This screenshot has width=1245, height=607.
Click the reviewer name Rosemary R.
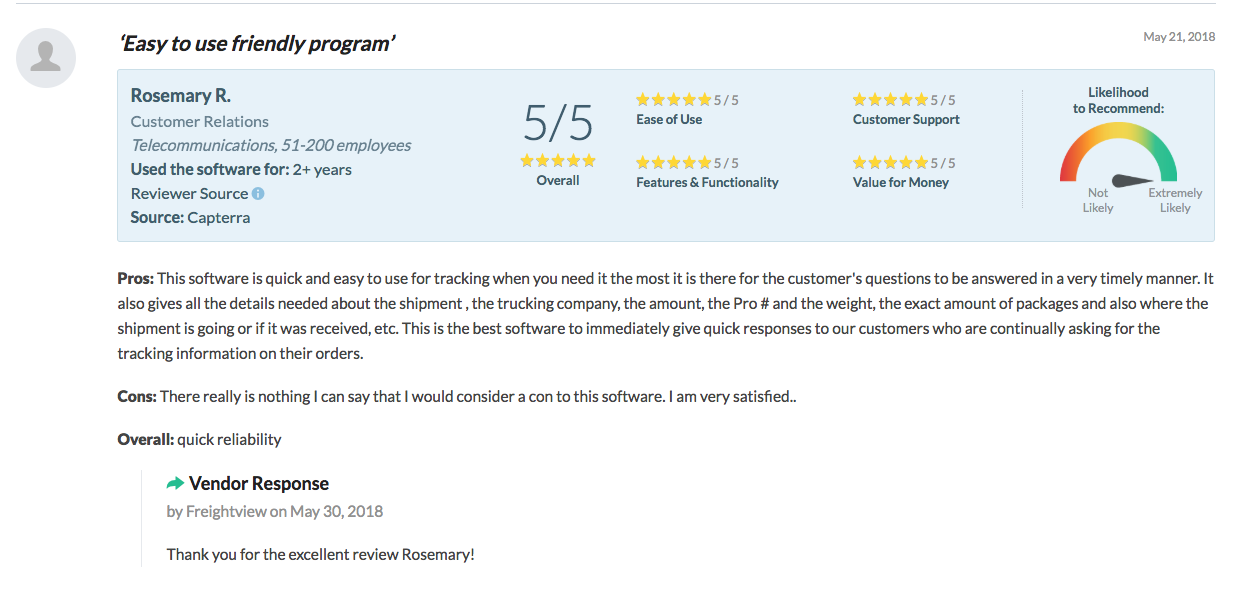(181, 96)
